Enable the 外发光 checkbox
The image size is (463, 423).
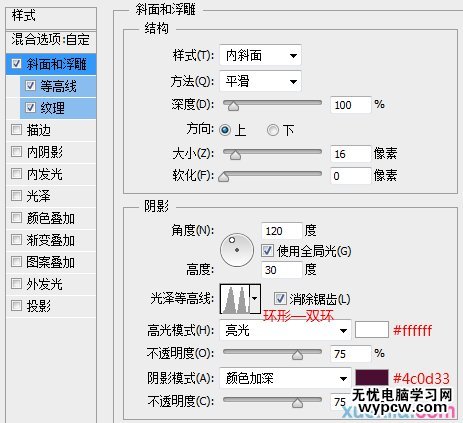point(16,284)
